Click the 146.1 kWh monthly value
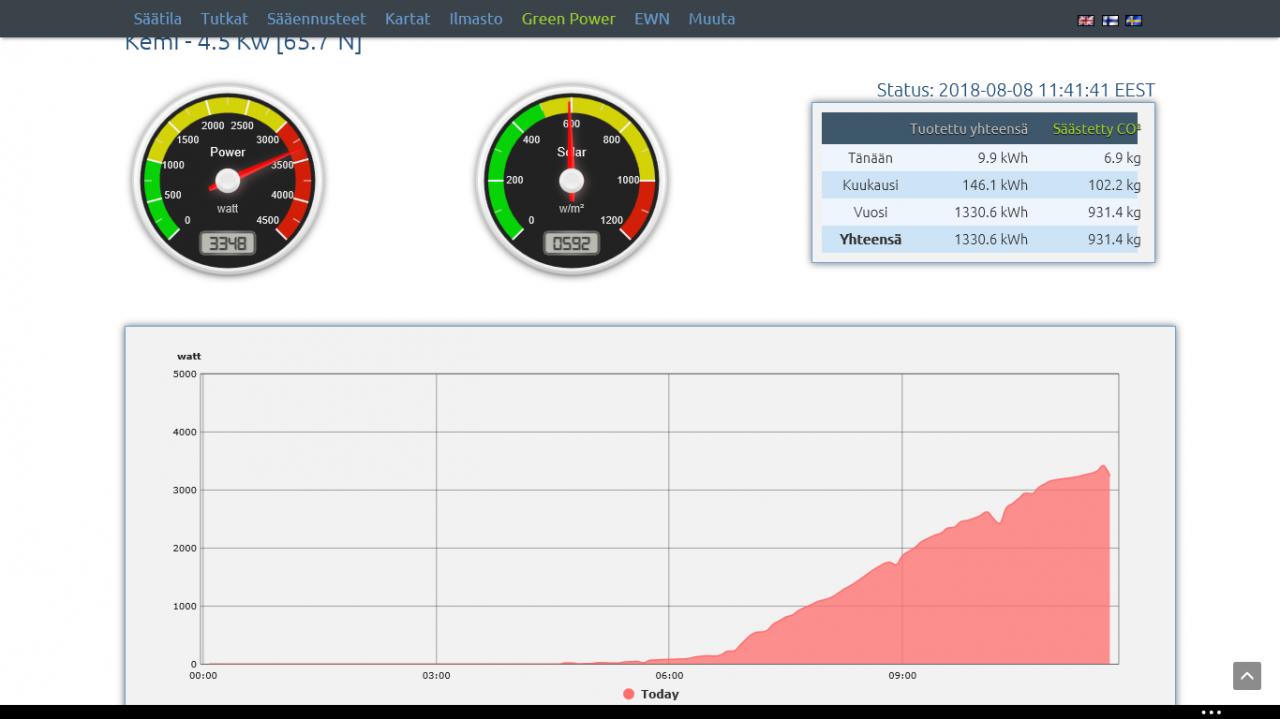The width and height of the screenshot is (1280, 719). pyautogui.click(x=995, y=185)
